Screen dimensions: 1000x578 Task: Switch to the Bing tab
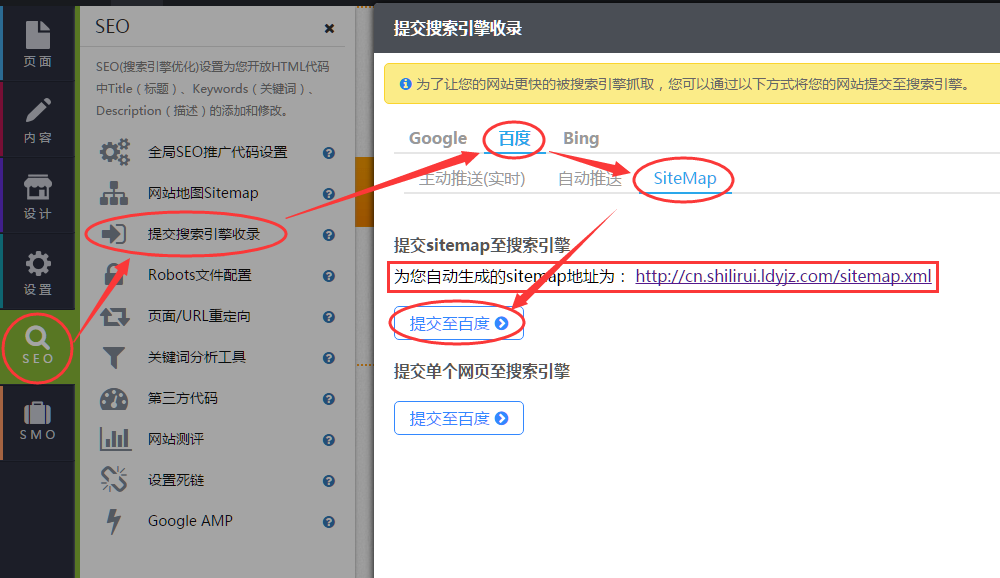point(581,138)
